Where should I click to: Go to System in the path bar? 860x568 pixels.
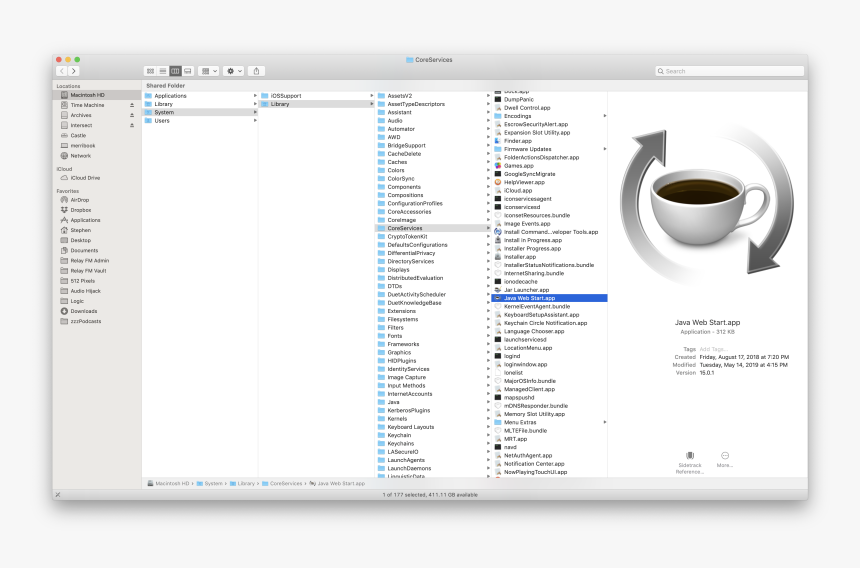210,484
